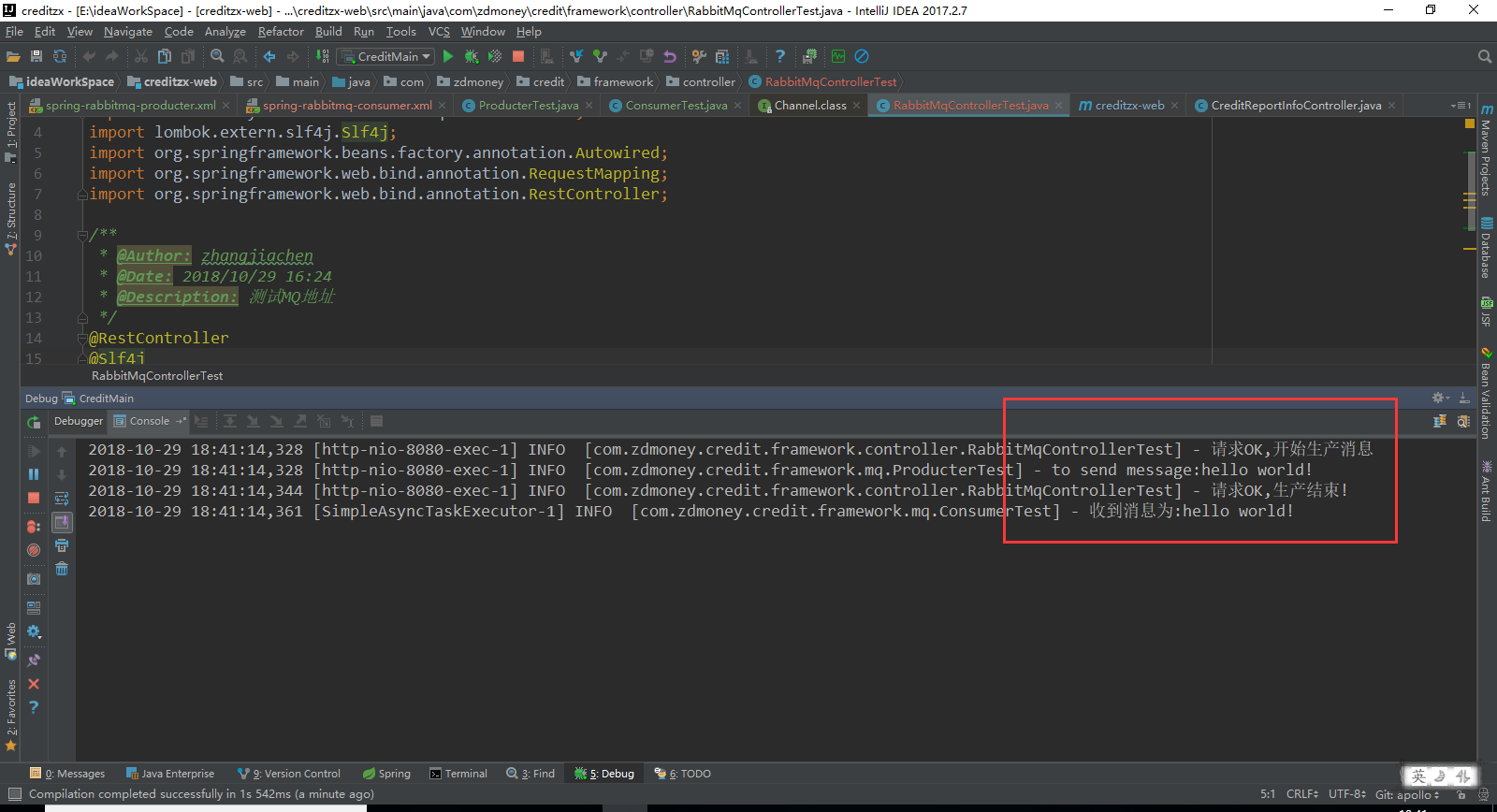Click the zdmoney breadcrumb folder
The width and height of the screenshot is (1497, 812).
click(470, 82)
